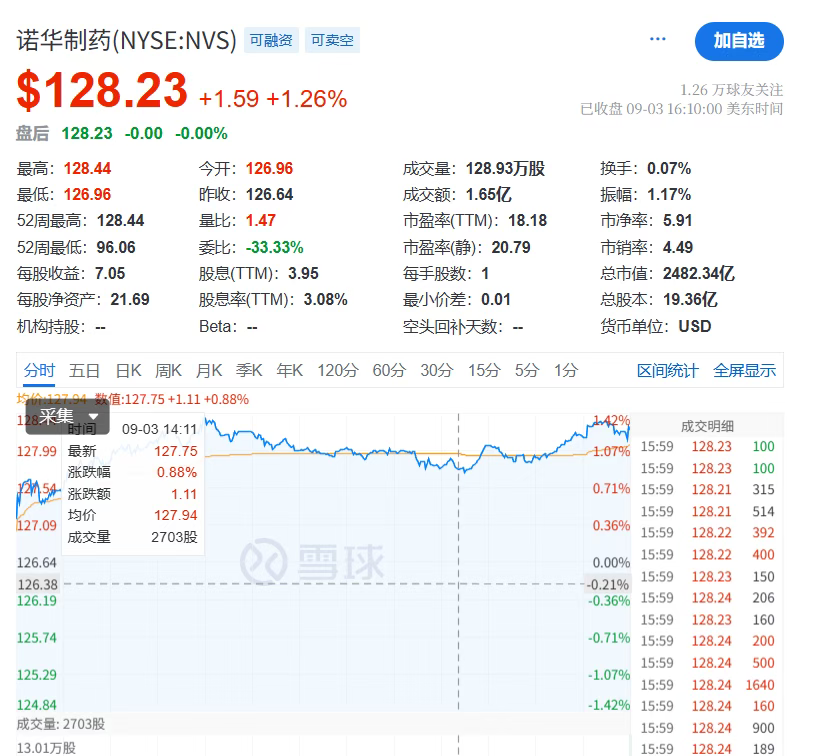Open the three-dot more options menu
The height and width of the screenshot is (756, 825).
tap(657, 39)
